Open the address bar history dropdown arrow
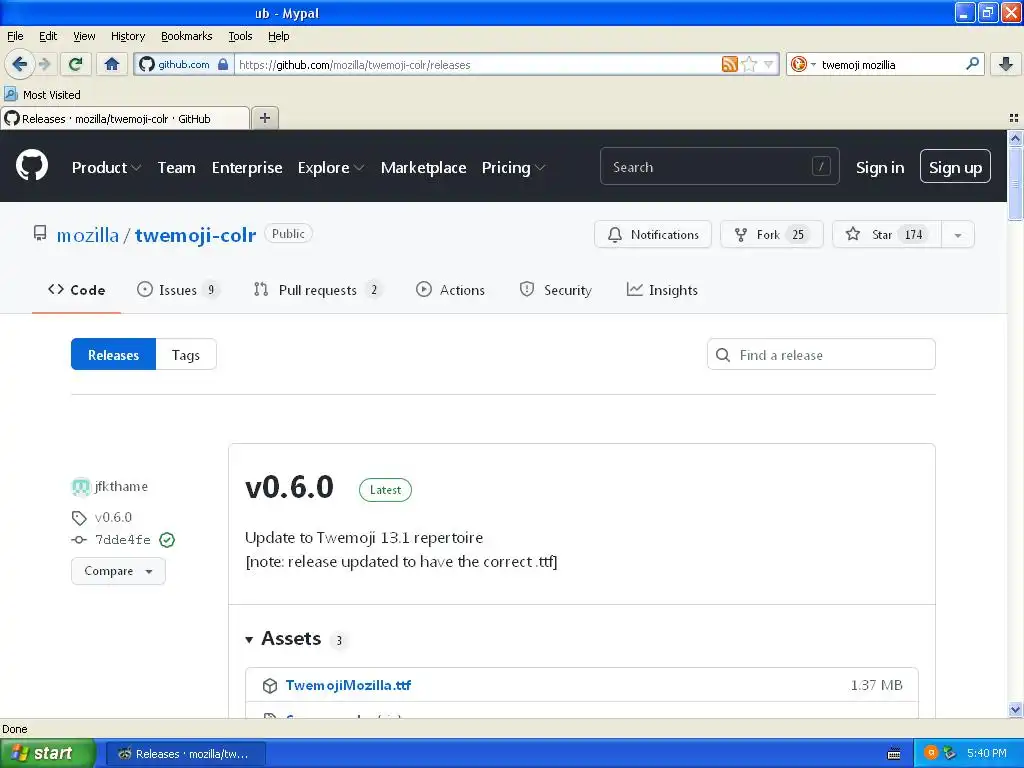 [x=769, y=64]
